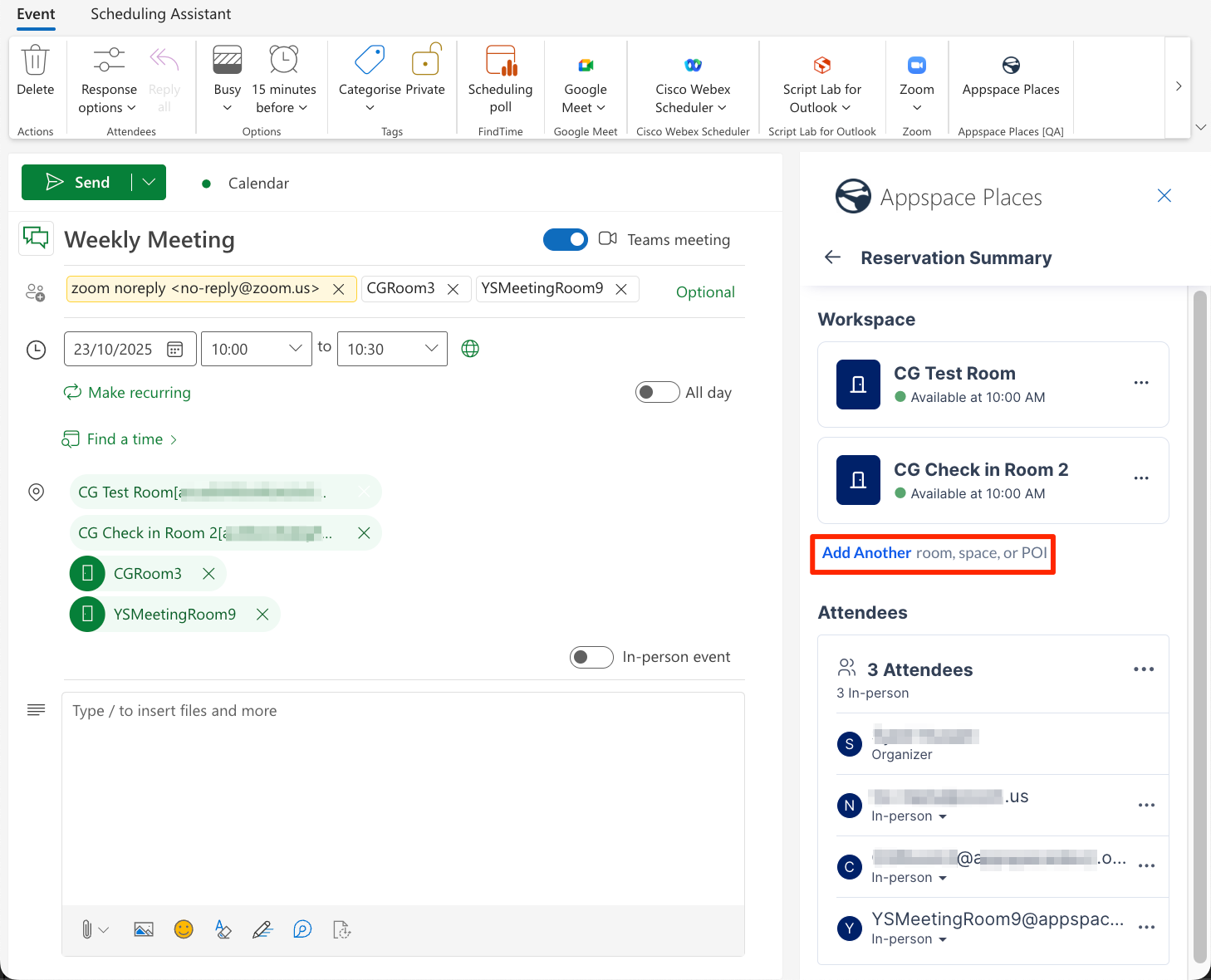Viewport: 1211px width, 980px height.
Task: Click the Delete trash icon
Action: click(35, 61)
